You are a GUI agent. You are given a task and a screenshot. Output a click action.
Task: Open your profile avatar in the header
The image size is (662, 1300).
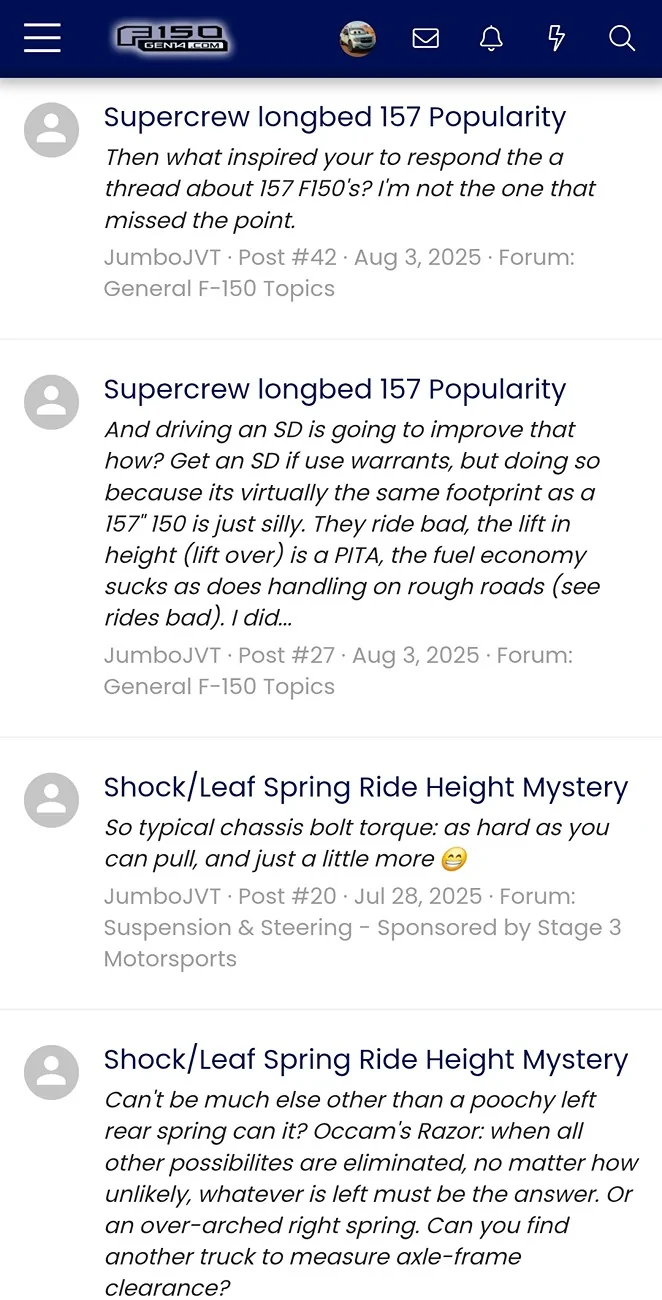coord(357,38)
